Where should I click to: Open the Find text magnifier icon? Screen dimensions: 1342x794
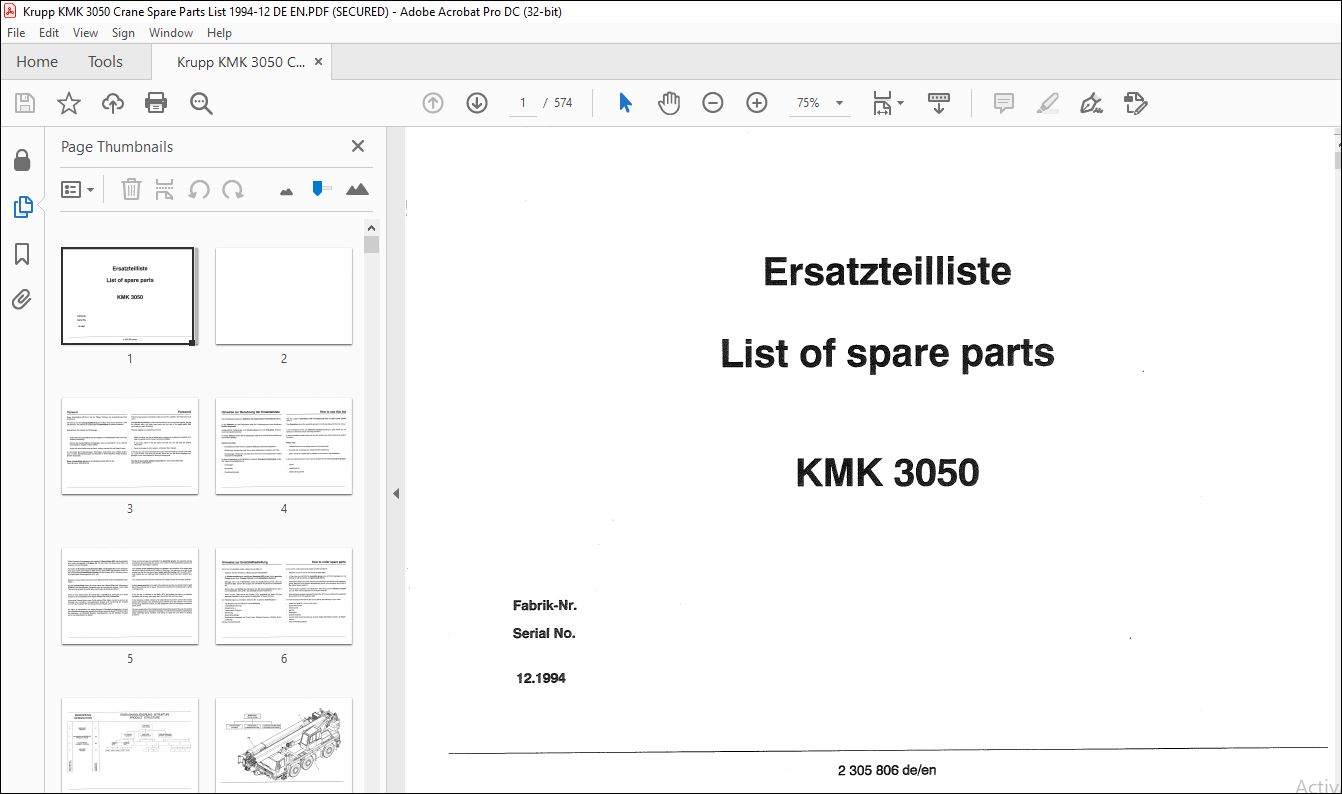coord(201,103)
